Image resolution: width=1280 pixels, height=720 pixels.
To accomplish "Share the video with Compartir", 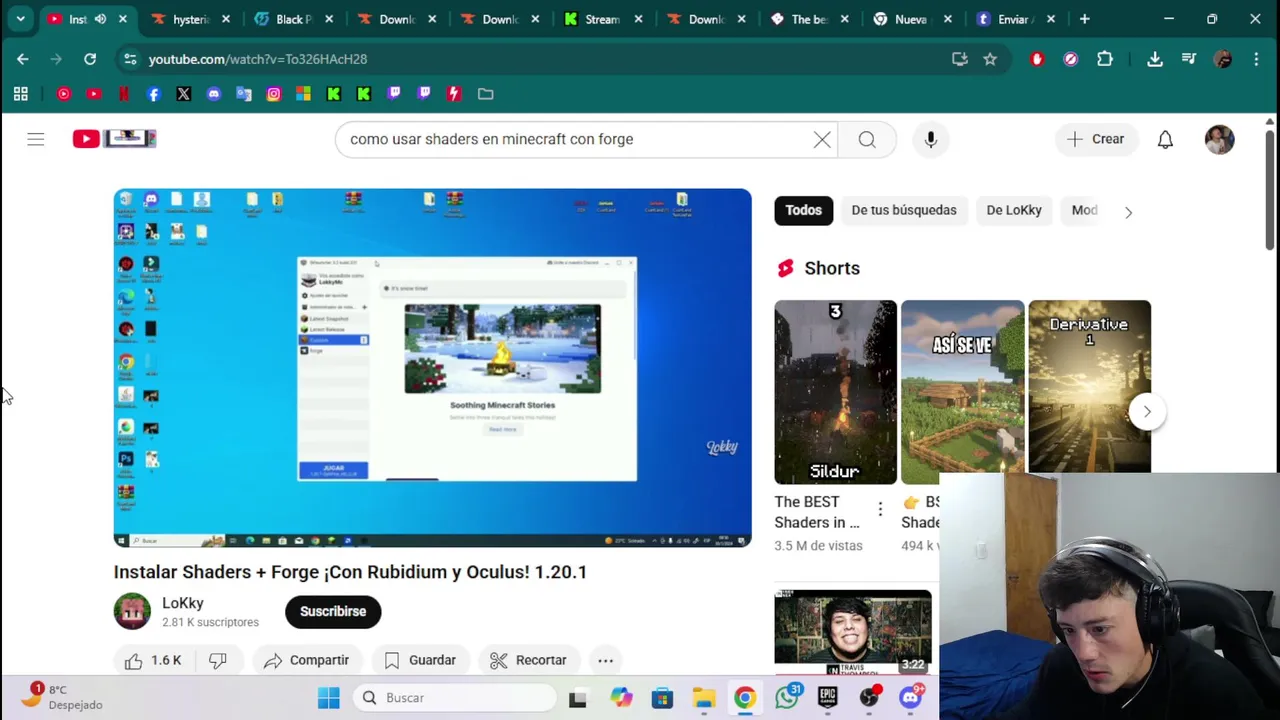I will [x=306, y=660].
